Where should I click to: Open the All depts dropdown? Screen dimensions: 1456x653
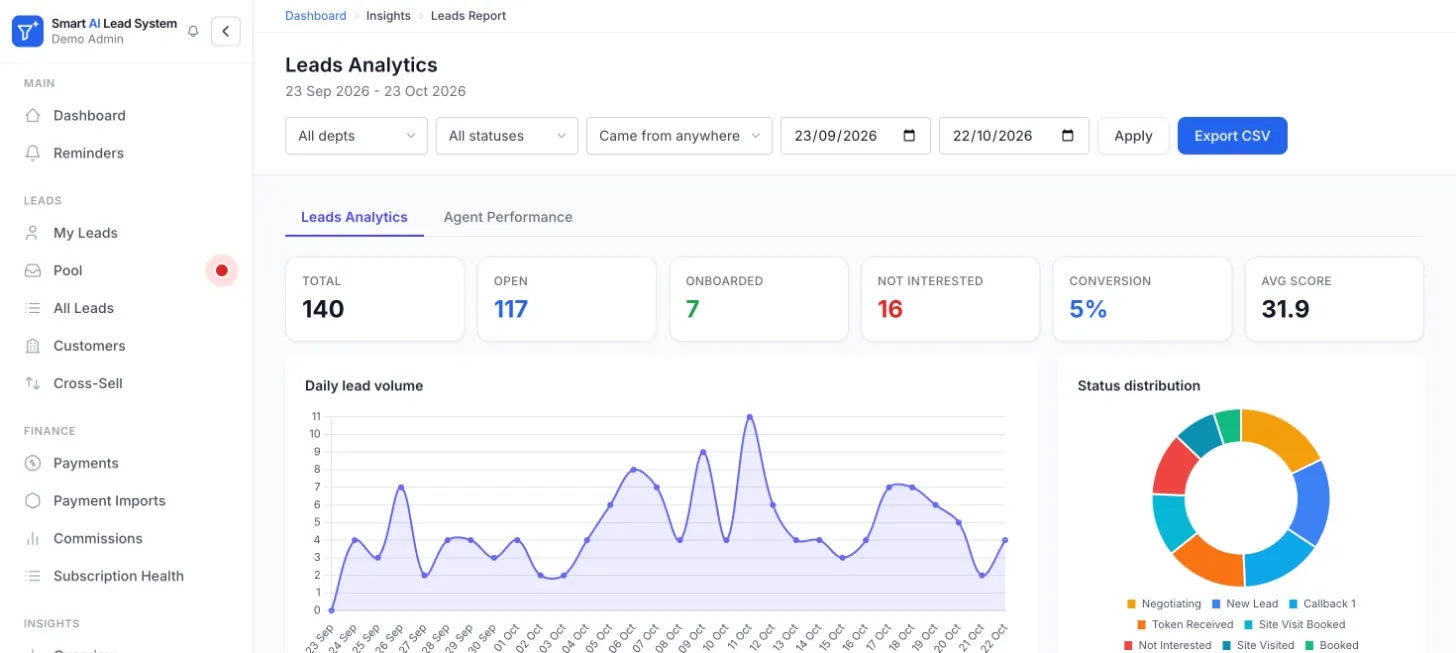point(356,136)
